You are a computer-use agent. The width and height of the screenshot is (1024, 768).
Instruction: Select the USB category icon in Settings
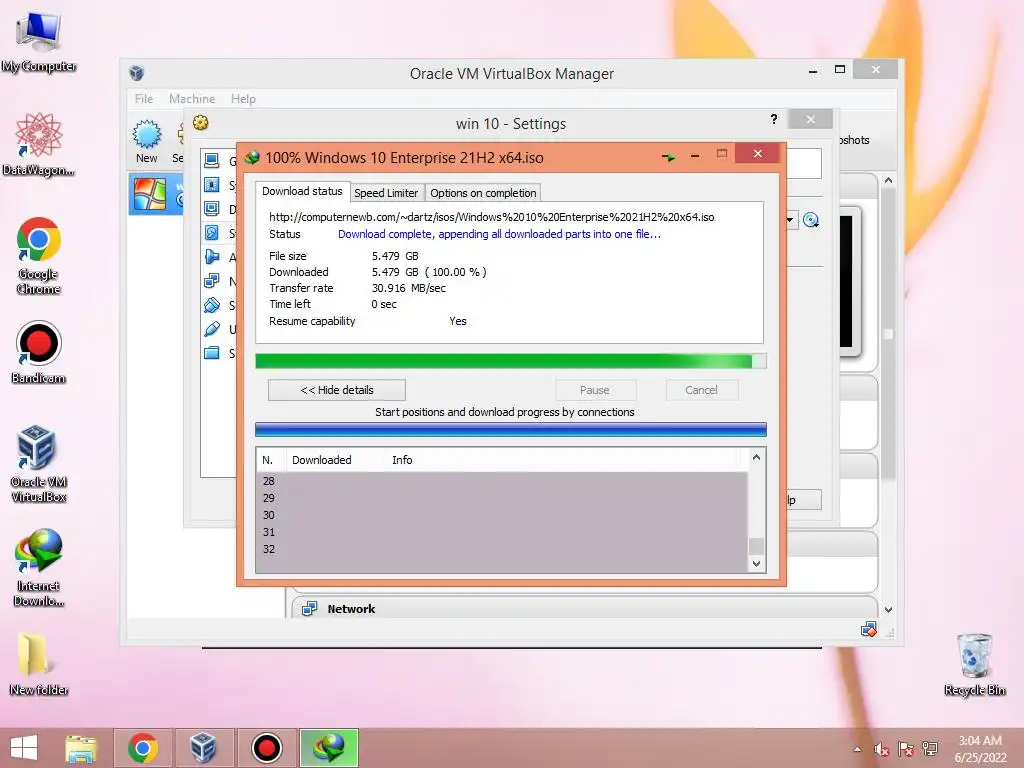point(212,329)
